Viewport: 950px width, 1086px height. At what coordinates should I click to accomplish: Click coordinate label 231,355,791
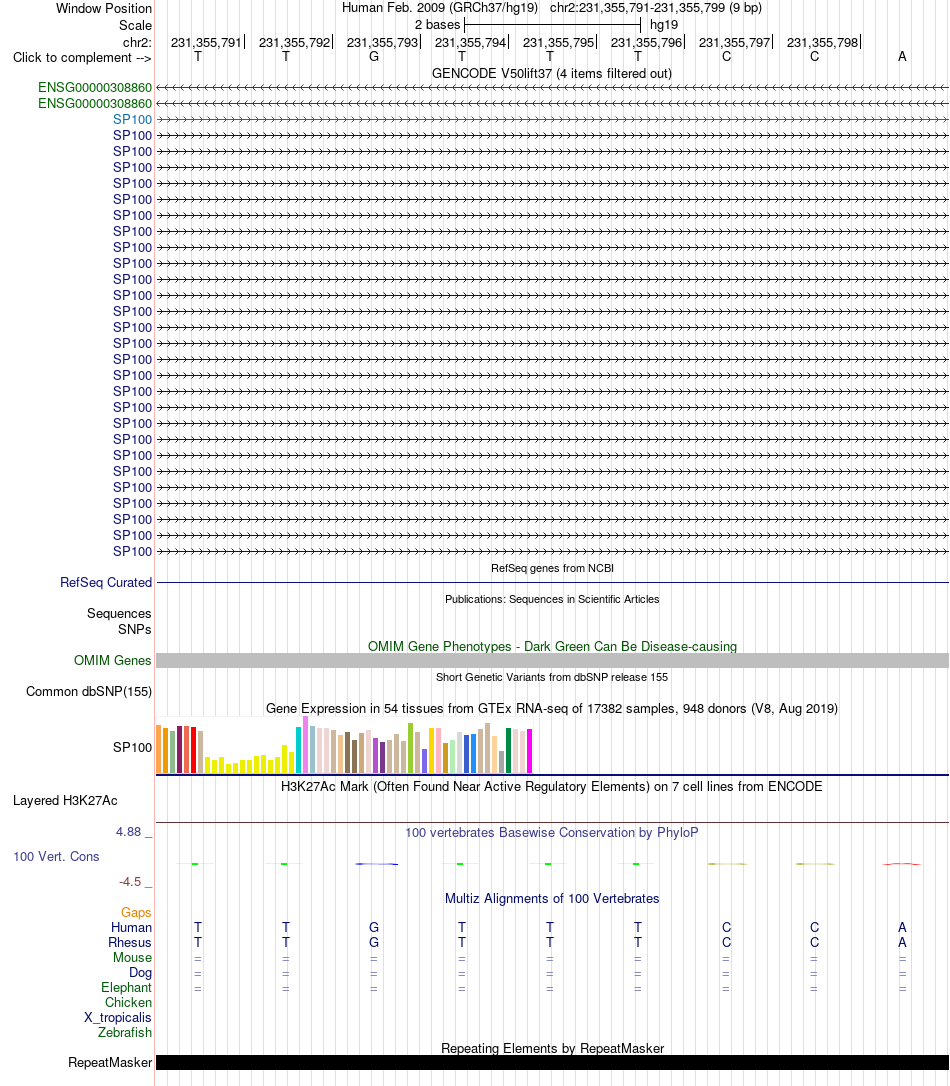pyautogui.click(x=206, y=42)
